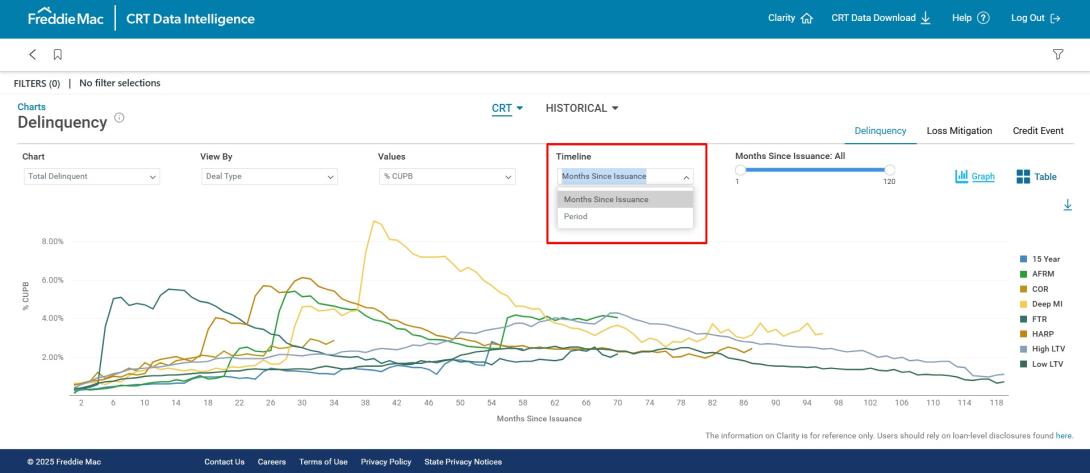Viewport: 1090px width, 473px height.
Task: Click the right handle of Months Since Issuance slider
Action: tap(889, 169)
